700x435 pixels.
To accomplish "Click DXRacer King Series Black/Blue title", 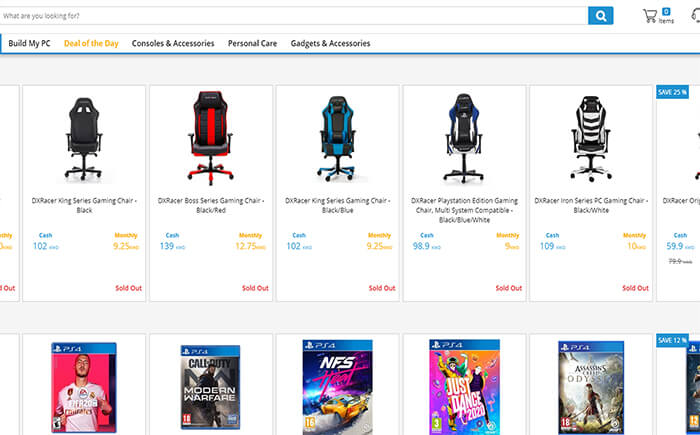I will point(338,205).
